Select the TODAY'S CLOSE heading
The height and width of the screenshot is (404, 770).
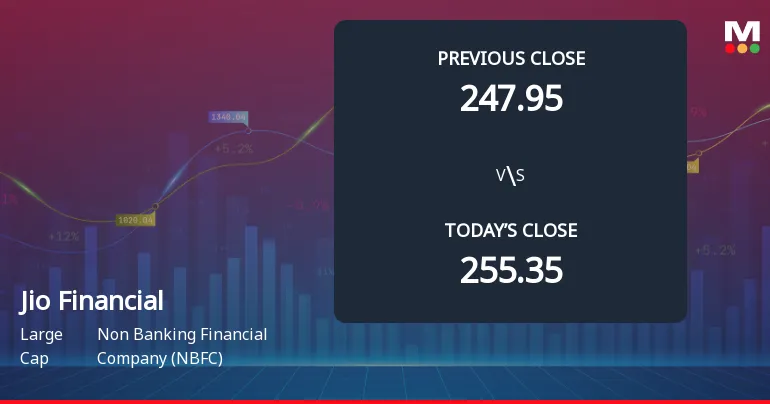tap(511, 230)
